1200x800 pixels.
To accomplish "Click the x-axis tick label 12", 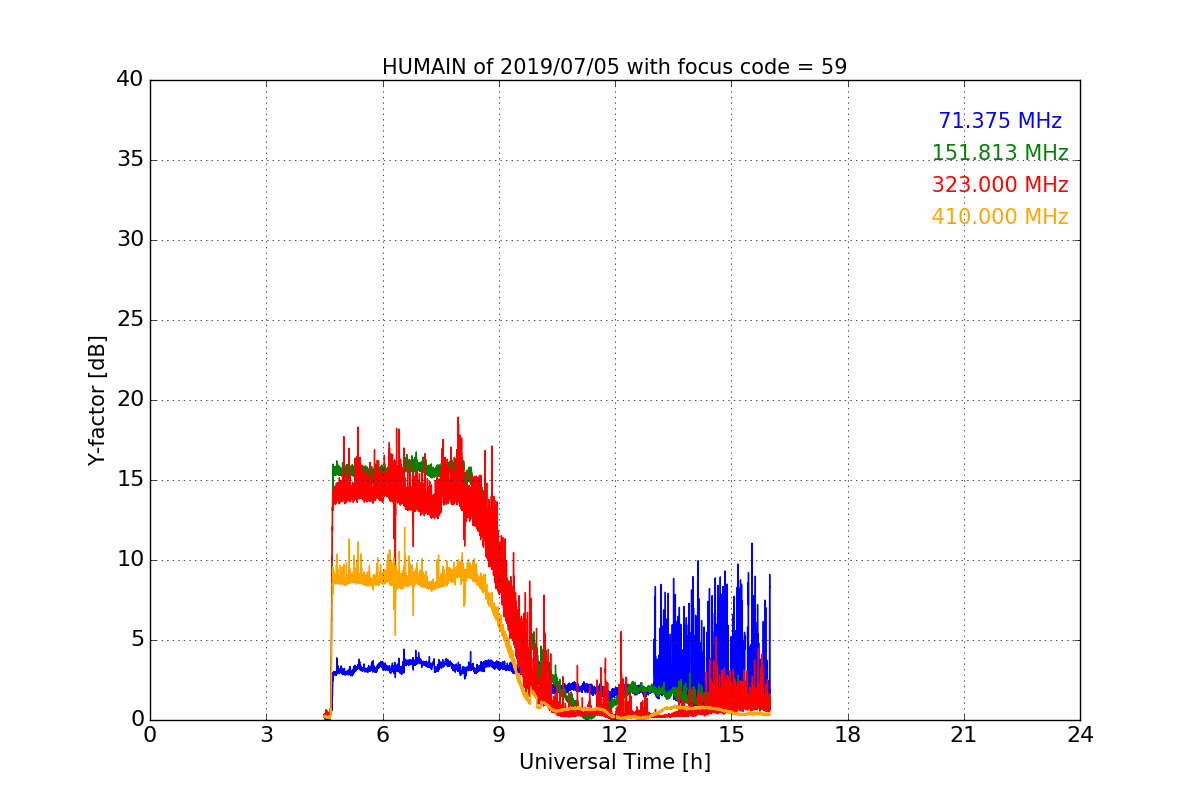I will pyautogui.click(x=615, y=735).
